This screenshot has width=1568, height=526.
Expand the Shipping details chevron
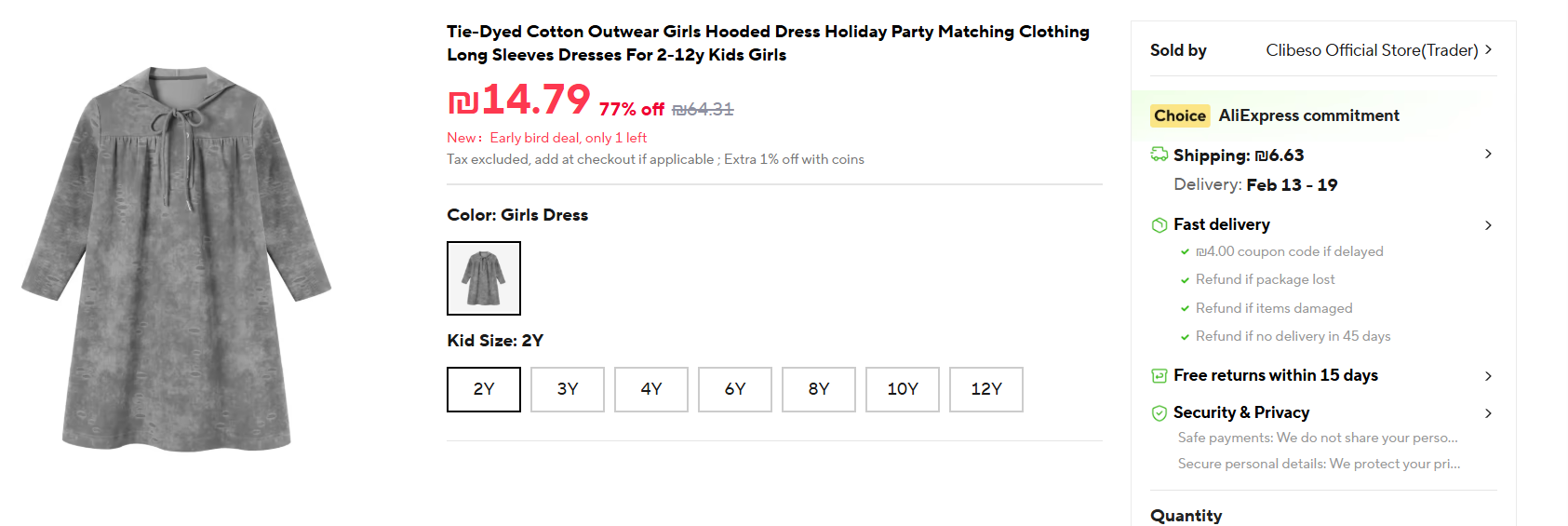tap(1488, 154)
